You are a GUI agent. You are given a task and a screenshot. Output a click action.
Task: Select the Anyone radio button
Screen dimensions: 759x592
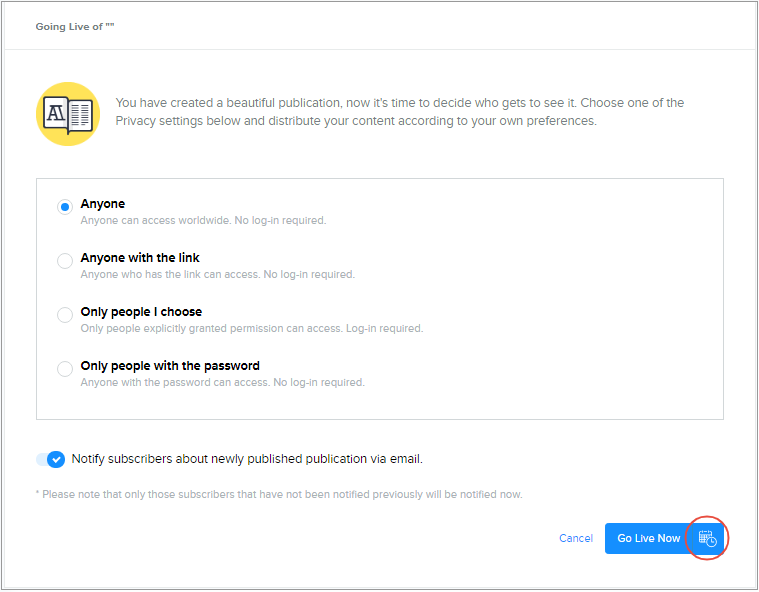click(65, 207)
